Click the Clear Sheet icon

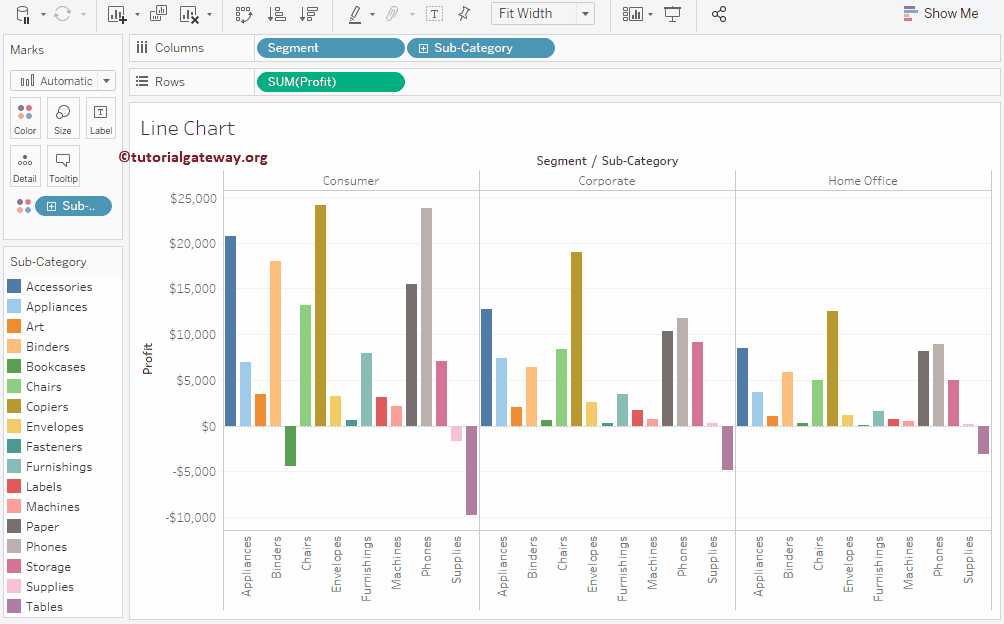click(190, 15)
